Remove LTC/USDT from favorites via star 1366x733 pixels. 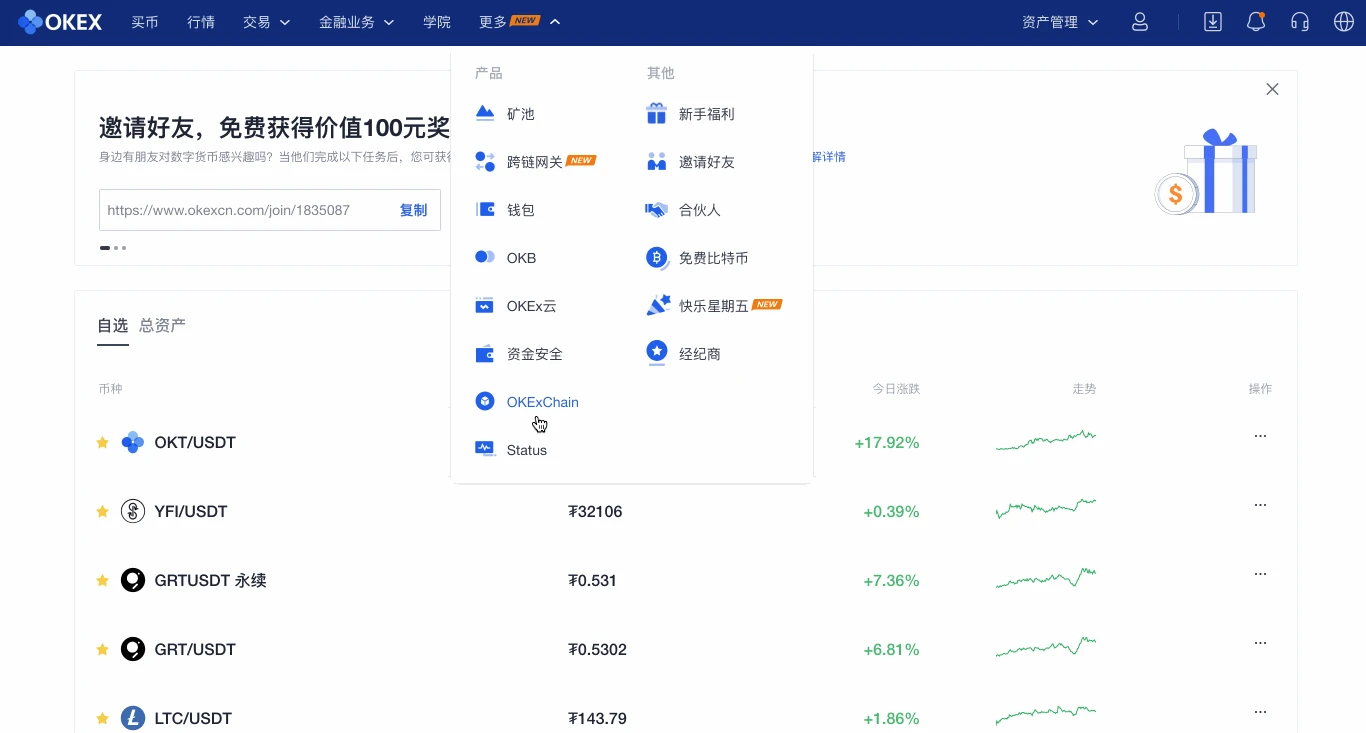pyautogui.click(x=102, y=719)
